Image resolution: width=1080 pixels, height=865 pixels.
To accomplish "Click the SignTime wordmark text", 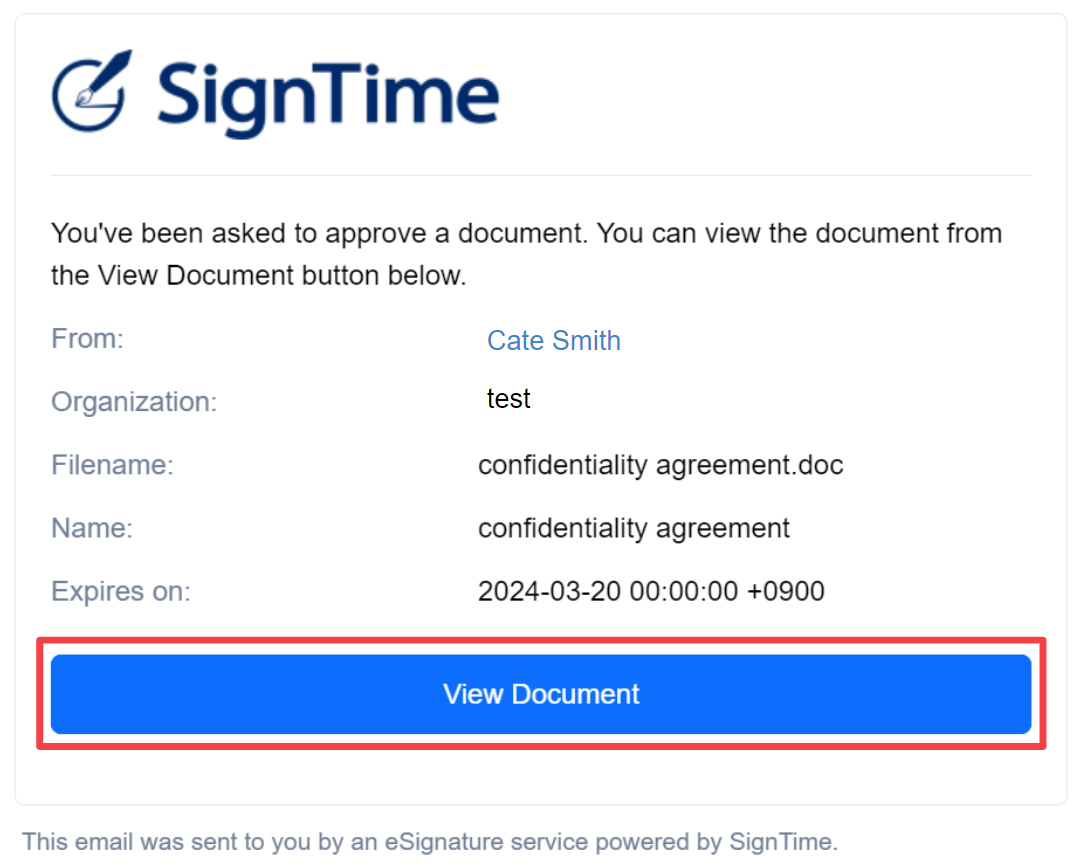I will 328,98.
